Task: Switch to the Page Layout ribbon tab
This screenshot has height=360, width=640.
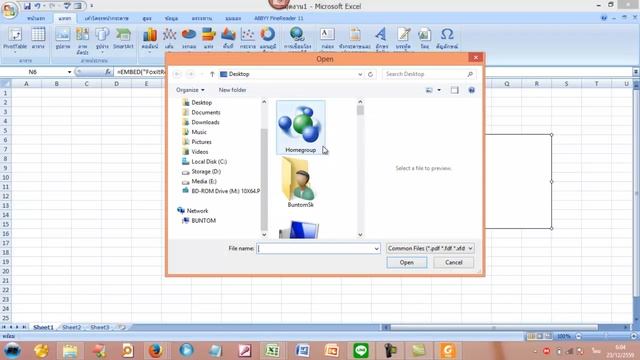Action: (107, 18)
